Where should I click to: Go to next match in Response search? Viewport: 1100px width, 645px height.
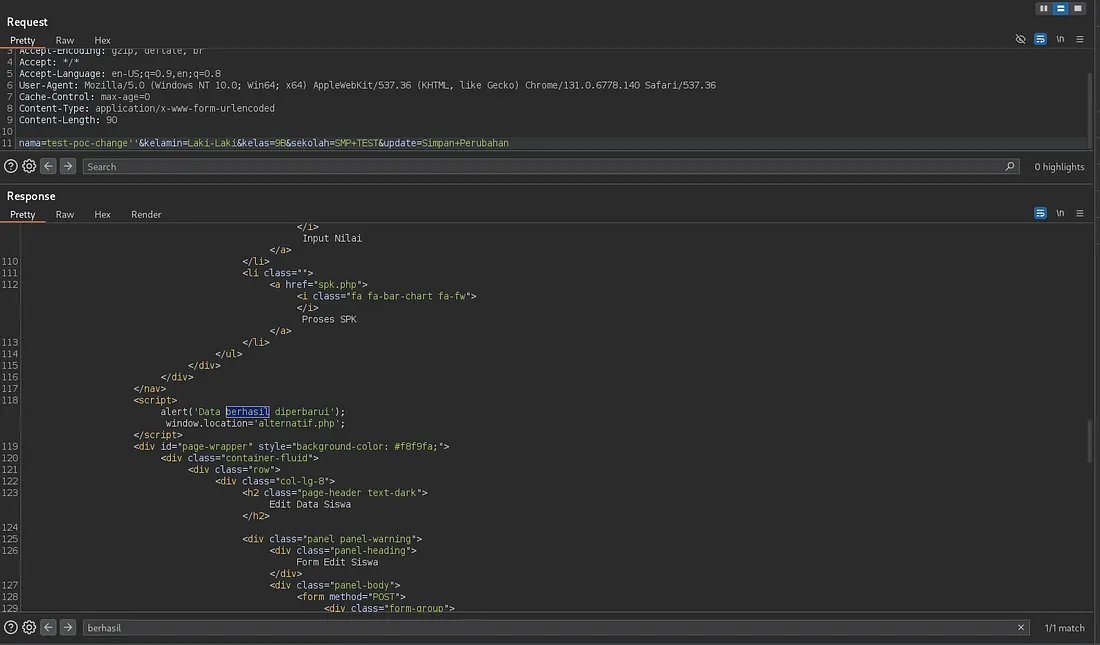coord(67,627)
